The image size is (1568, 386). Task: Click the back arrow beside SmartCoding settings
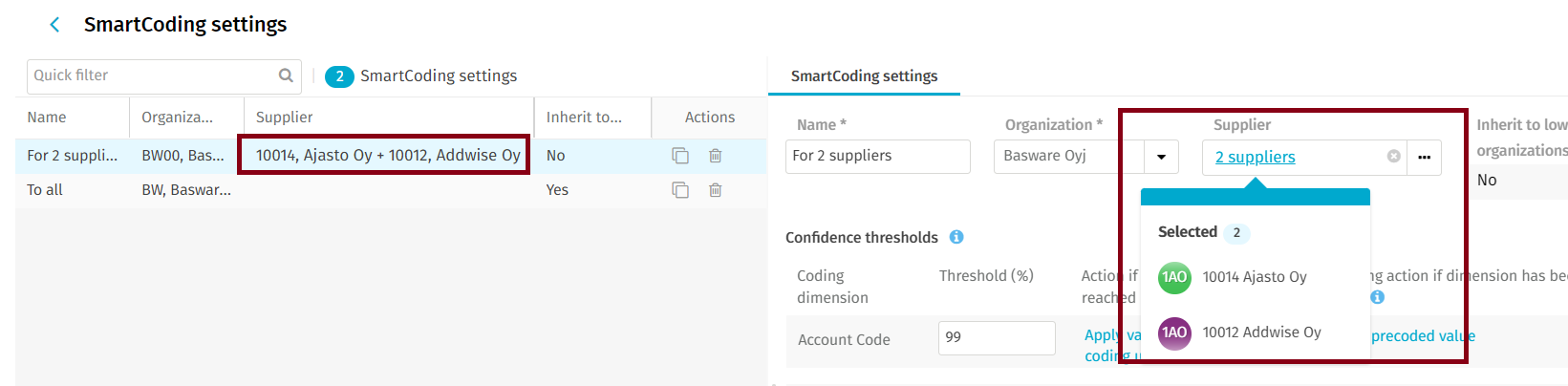[54, 25]
